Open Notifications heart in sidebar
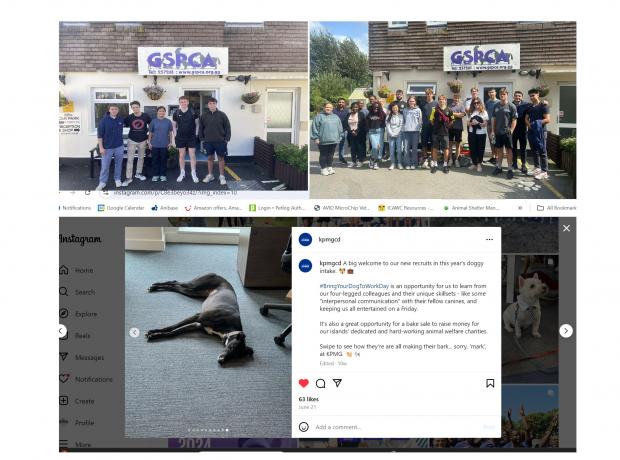The width and height of the screenshot is (620, 460). (86, 379)
